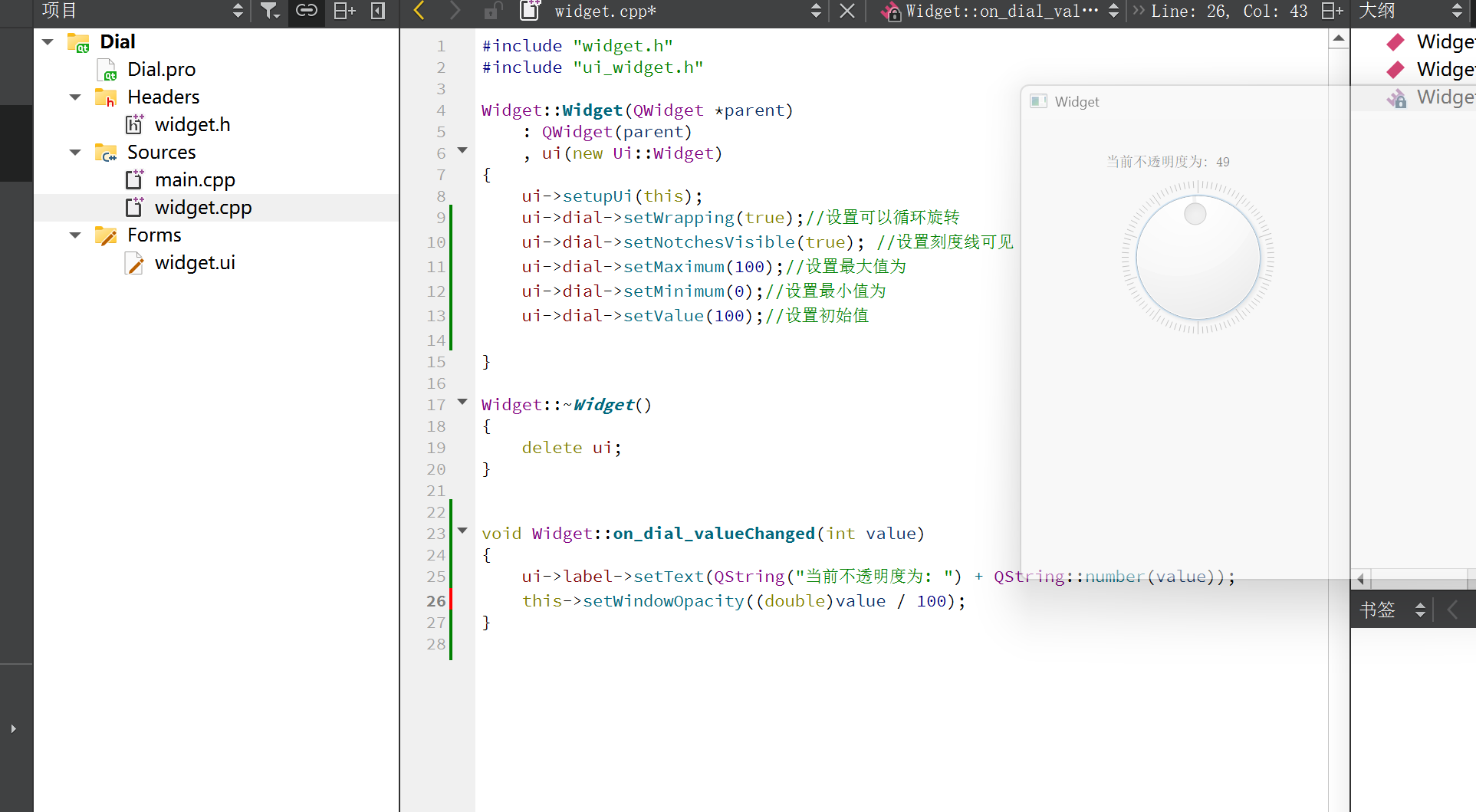
Task: Click the widget.ui file icon
Action: [134, 263]
